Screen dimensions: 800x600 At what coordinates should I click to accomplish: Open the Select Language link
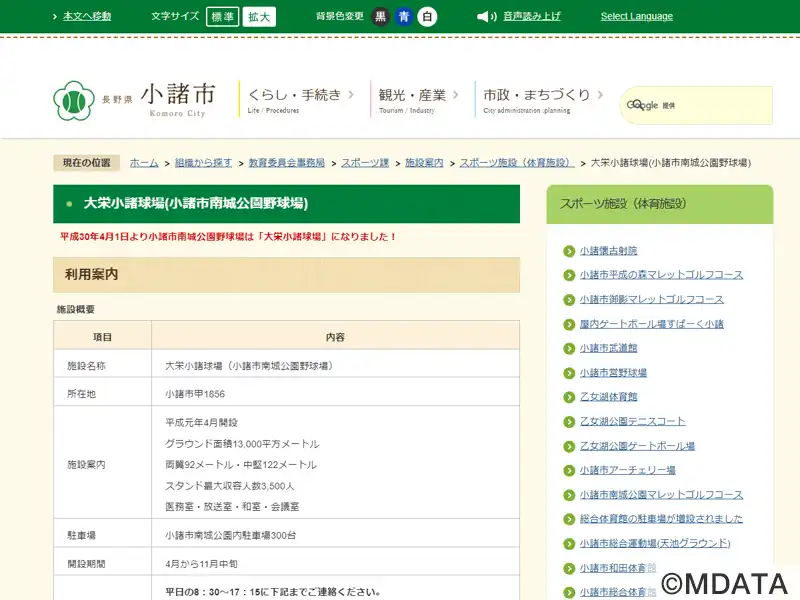tap(636, 16)
